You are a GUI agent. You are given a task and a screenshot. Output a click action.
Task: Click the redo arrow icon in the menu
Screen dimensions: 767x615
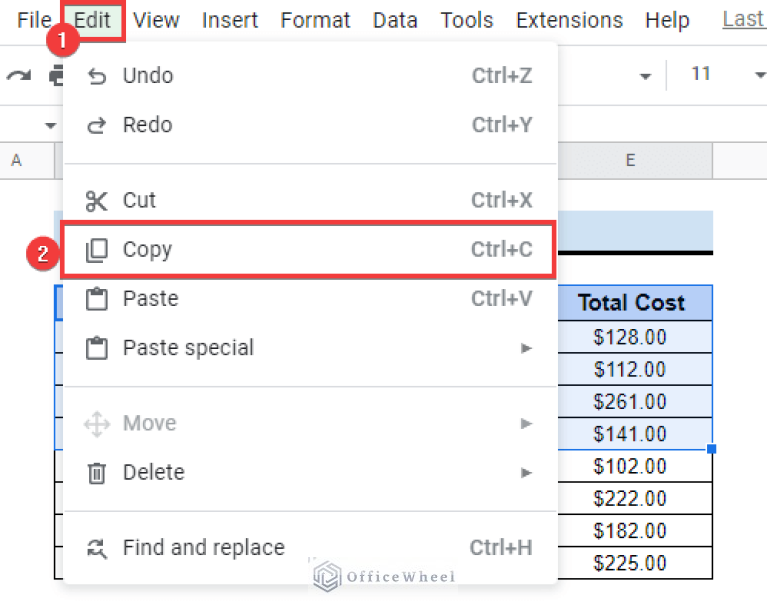96,126
